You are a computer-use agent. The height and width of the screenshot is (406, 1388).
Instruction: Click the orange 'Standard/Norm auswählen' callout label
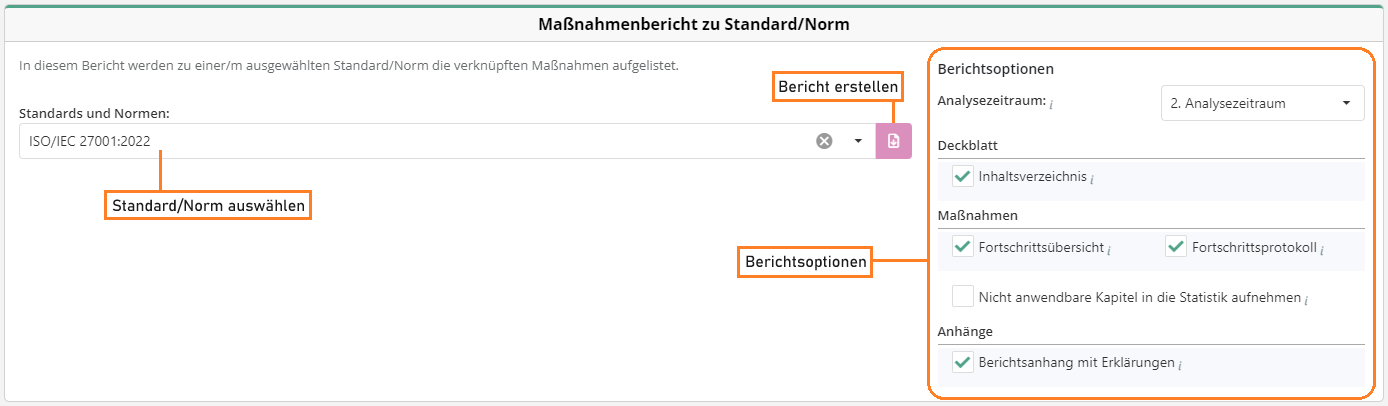(x=208, y=205)
